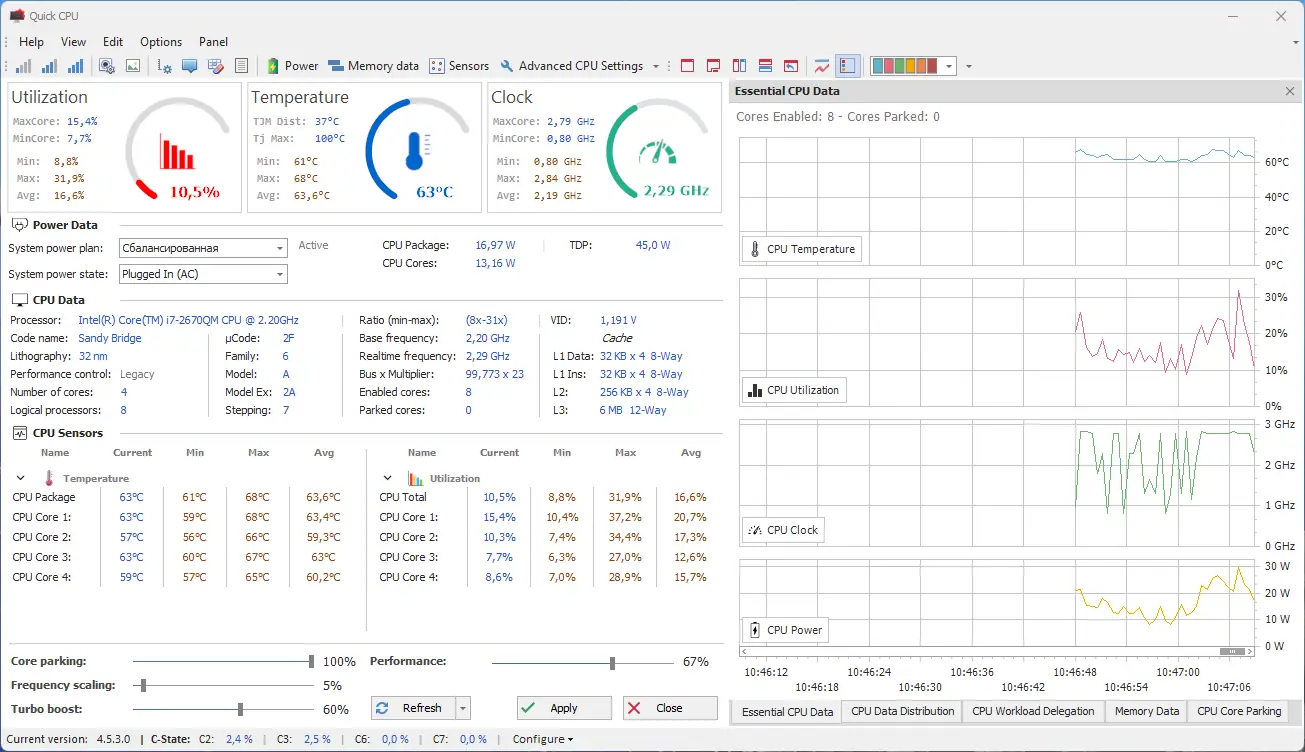This screenshot has width=1305, height=752.
Task: Collapse the Temperature sensors group
Action: click(x=20, y=479)
